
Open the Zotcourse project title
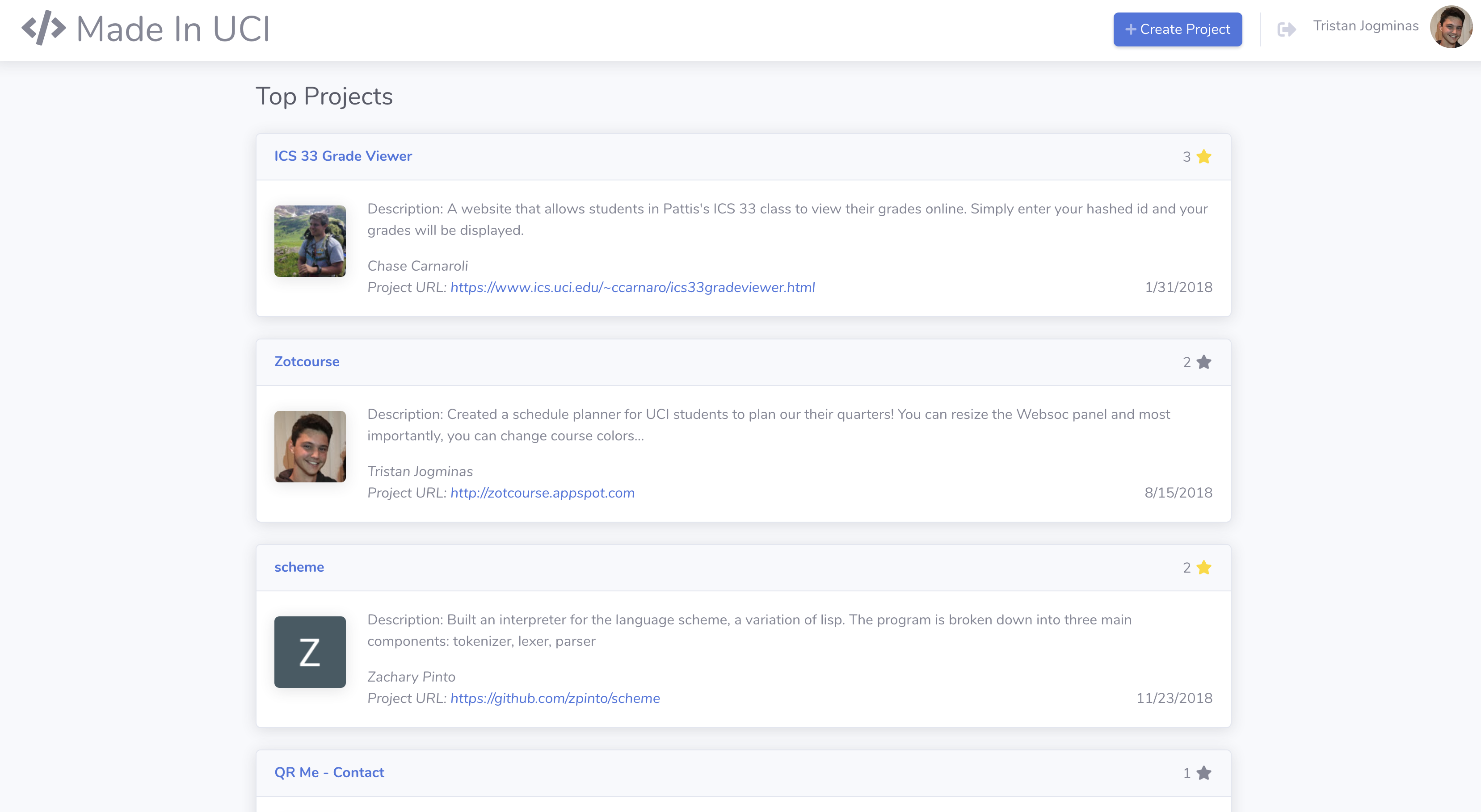307,362
